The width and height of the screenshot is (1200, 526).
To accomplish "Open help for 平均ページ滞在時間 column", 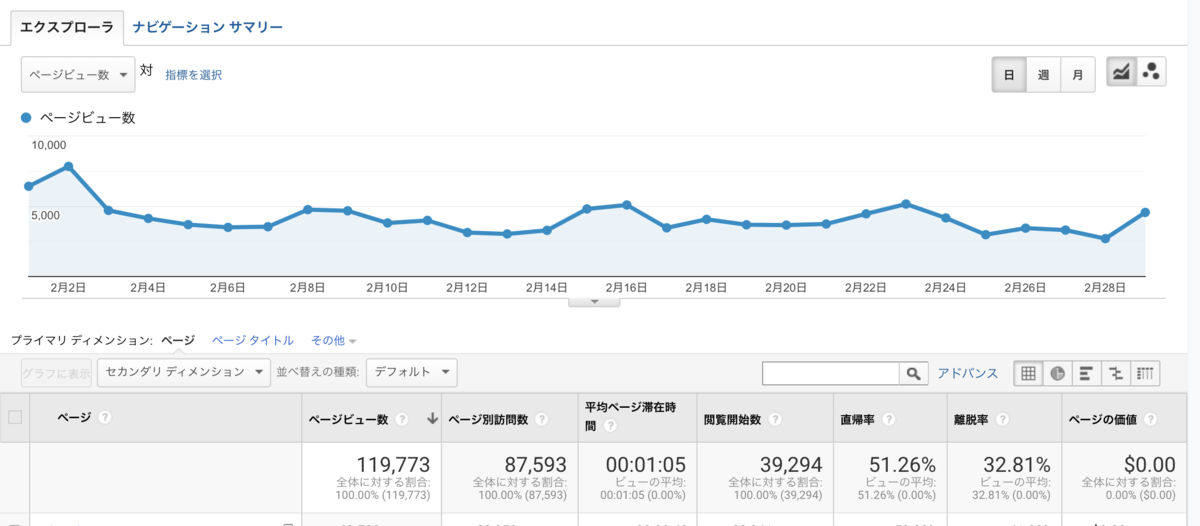I will (x=609, y=427).
